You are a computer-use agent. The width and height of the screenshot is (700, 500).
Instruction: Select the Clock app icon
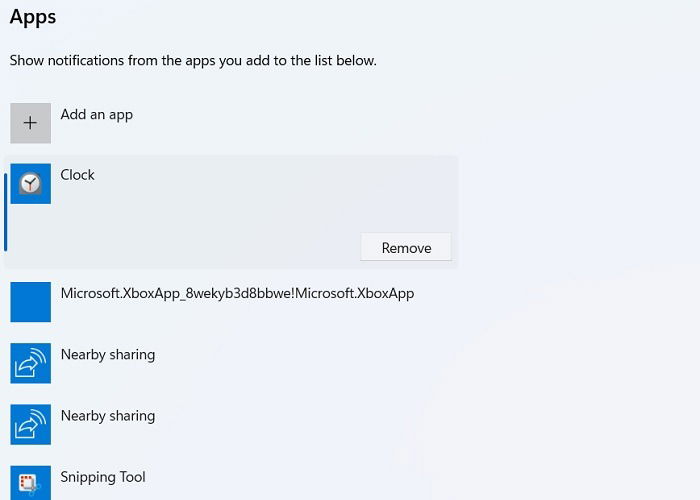(x=30, y=183)
